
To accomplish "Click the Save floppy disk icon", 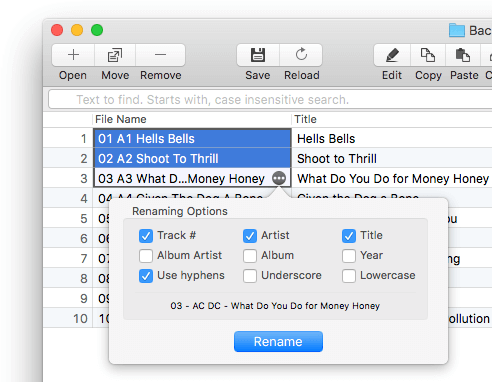I will pos(258,55).
